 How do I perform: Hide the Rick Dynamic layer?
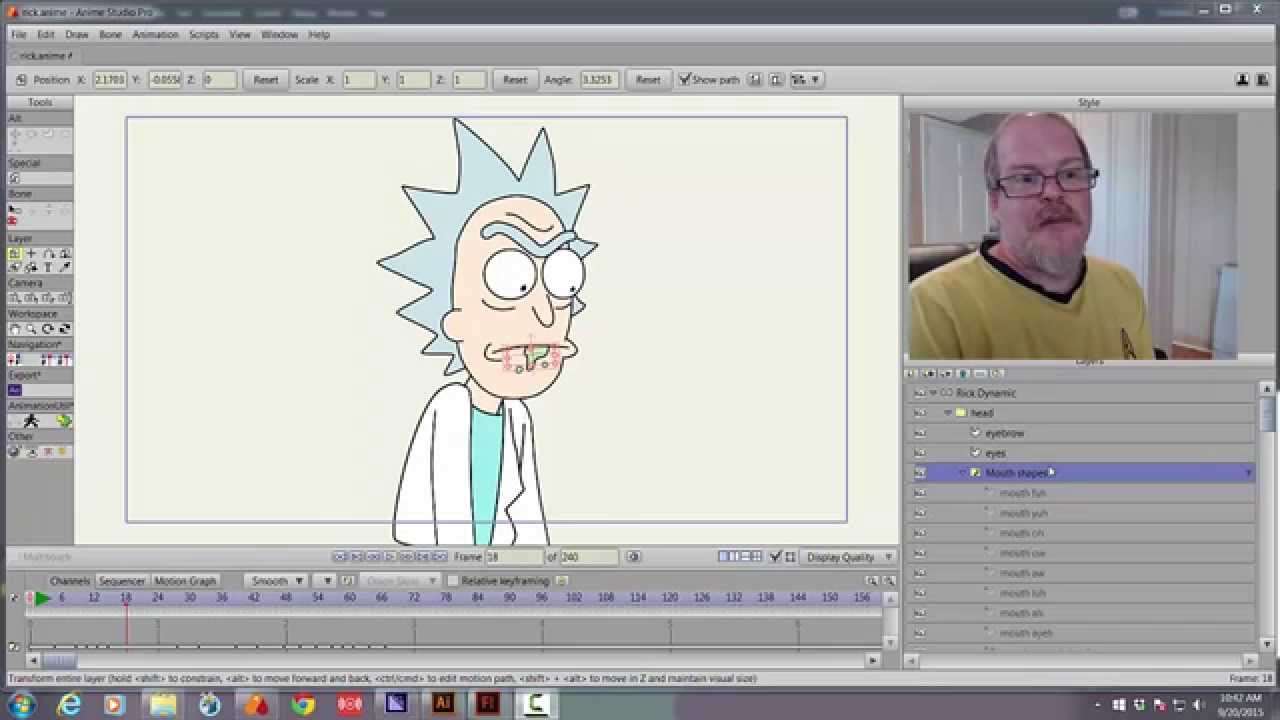pos(920,393)
